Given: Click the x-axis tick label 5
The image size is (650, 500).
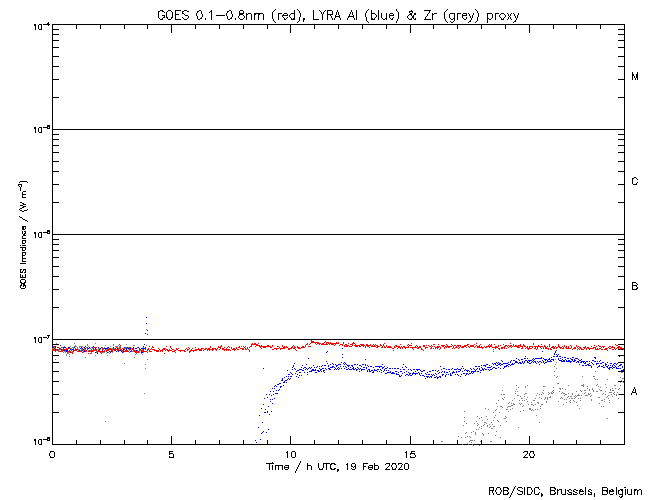Looking at the screenshot, I should click(x=171, y=453).
